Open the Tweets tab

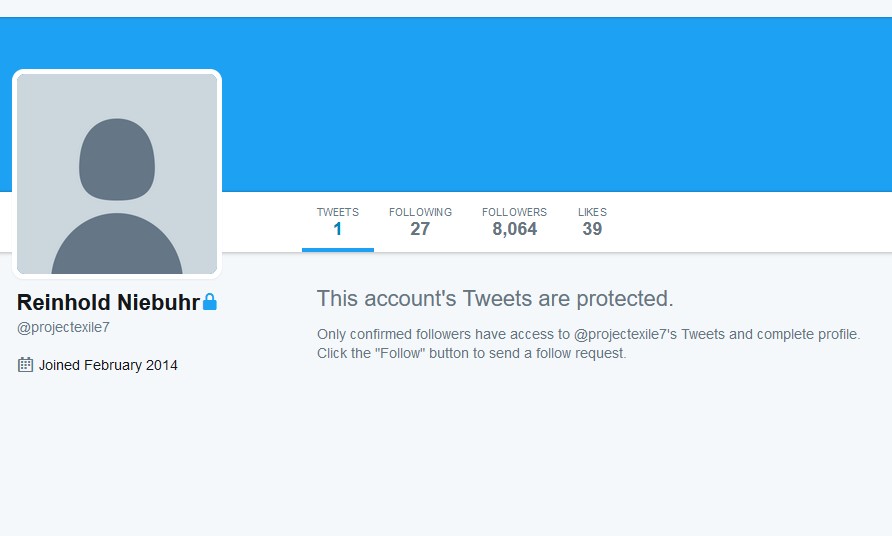pyautogui.click(x=338, y=222)
